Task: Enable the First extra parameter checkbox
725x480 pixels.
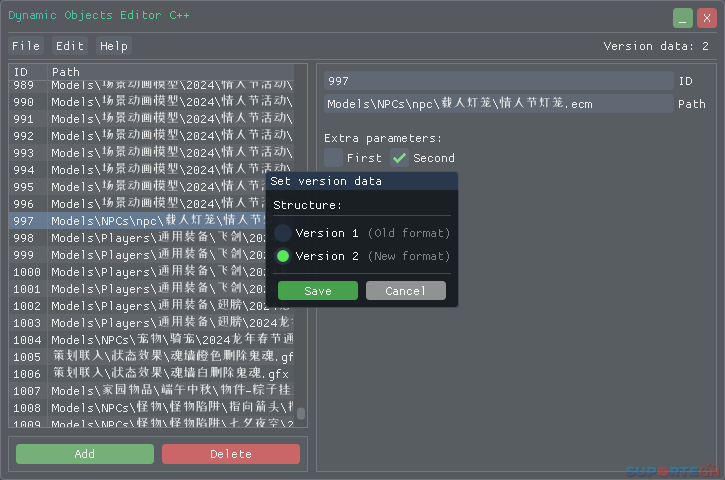Action: point(333,158)
